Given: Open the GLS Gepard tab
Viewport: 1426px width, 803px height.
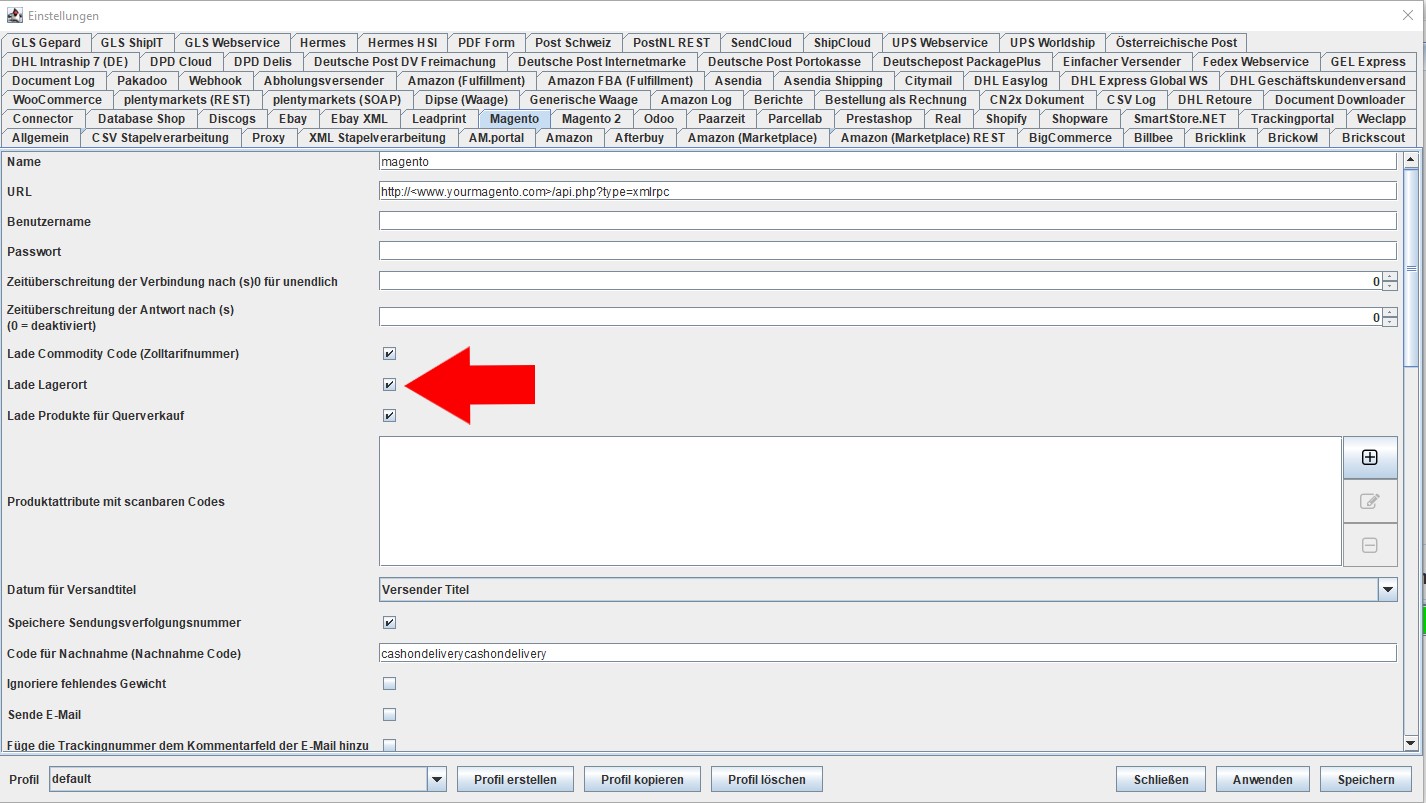Looking at the screenshot, I should pyautogui.click(x=46, y=43).
